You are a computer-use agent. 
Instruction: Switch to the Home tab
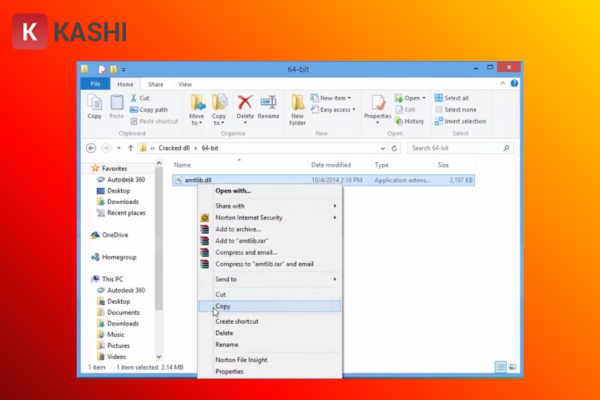click(x=125, y=84)
